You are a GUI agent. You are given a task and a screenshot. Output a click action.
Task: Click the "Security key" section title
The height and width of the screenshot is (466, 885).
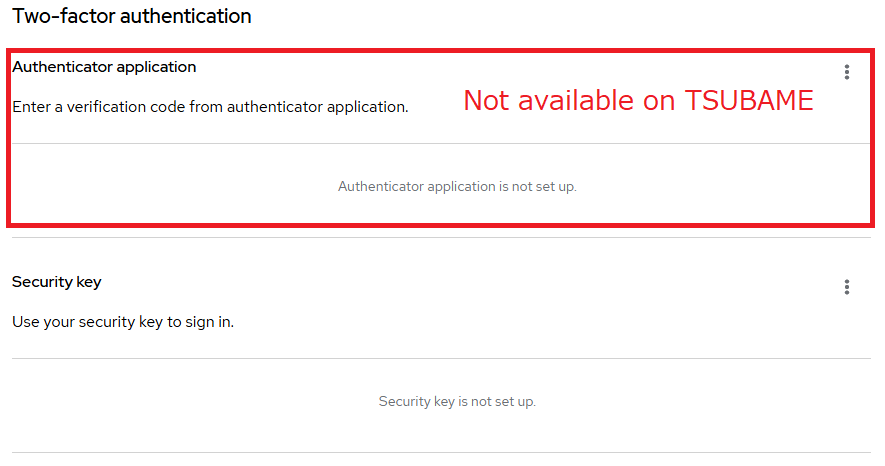coord(56,282)
